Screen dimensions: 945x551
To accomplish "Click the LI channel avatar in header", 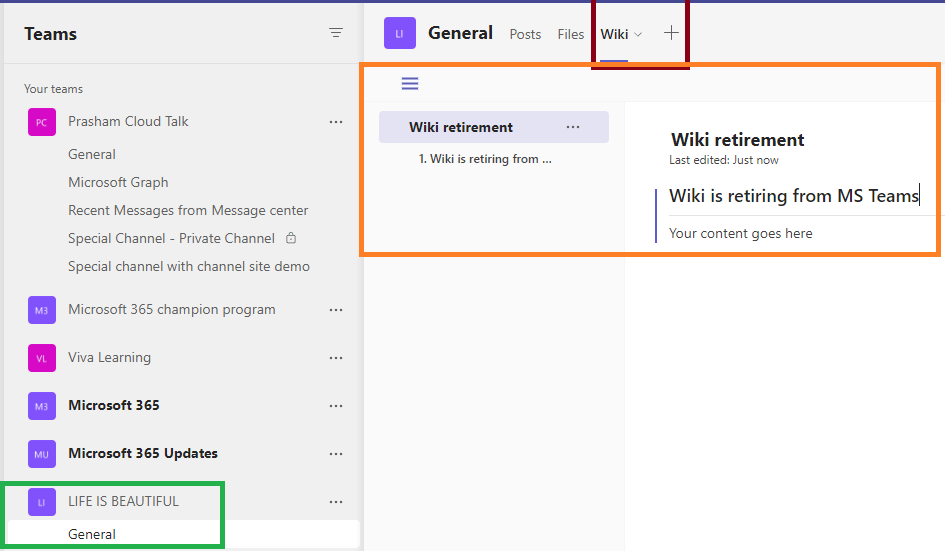I will coord(400,33).
